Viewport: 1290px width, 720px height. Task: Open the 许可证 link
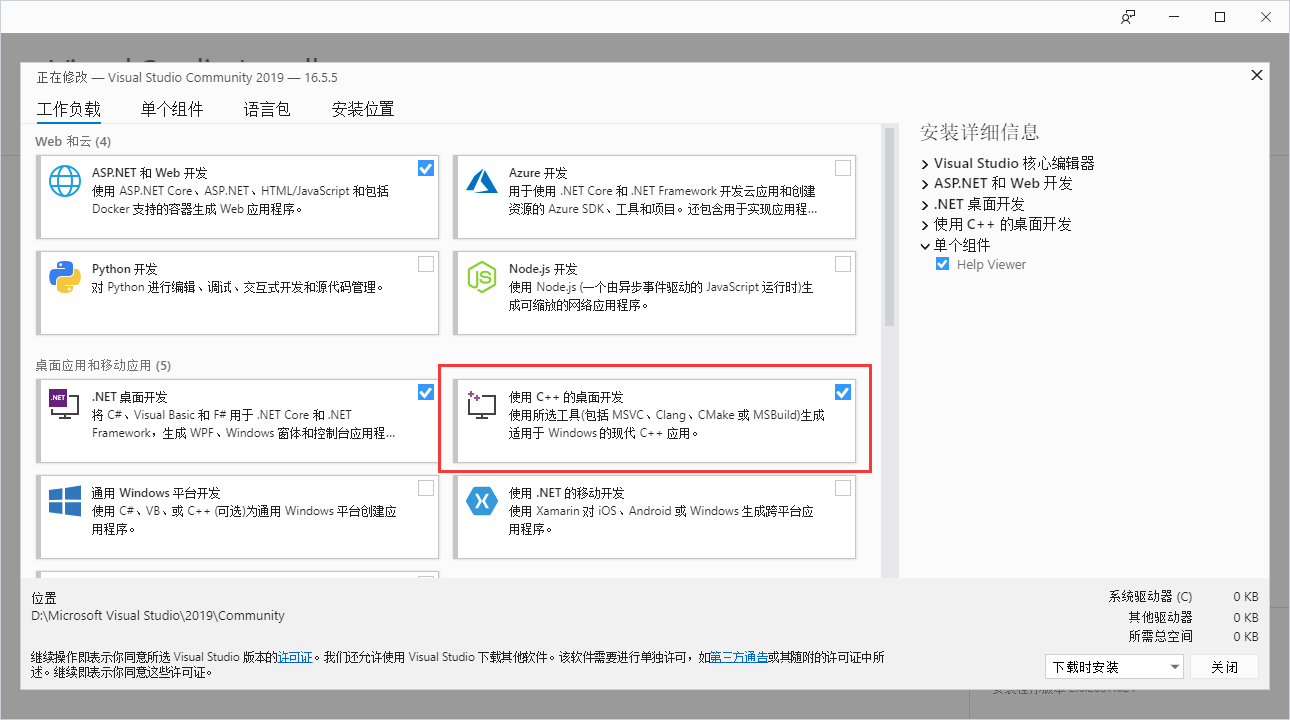pos(295,657)
